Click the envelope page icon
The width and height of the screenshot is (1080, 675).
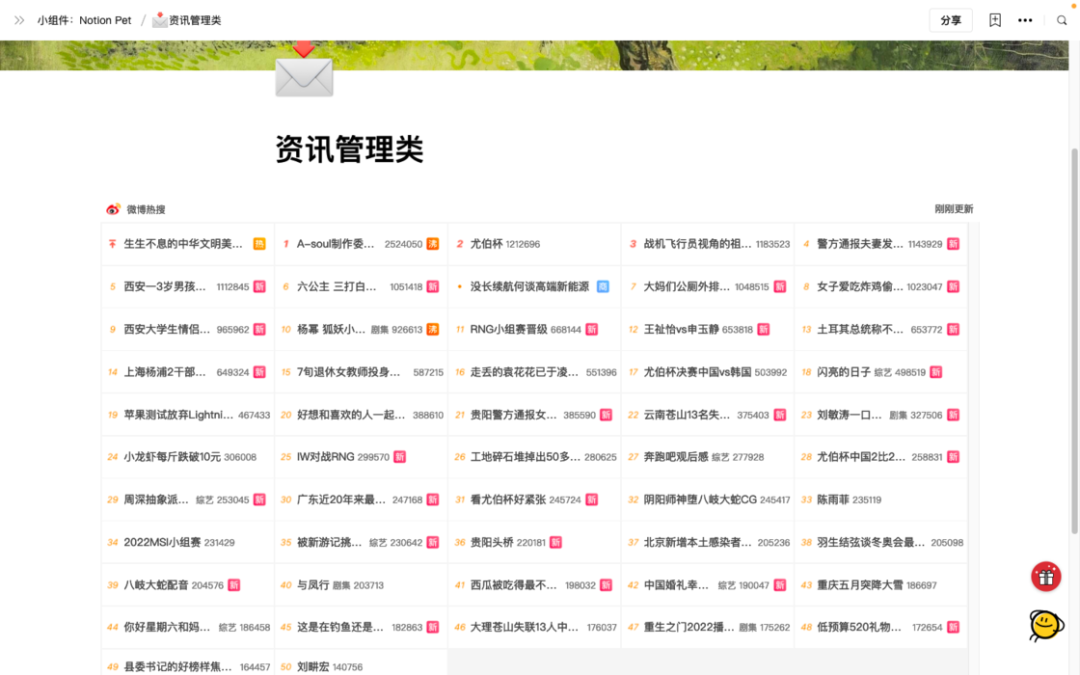coord(304,70)
